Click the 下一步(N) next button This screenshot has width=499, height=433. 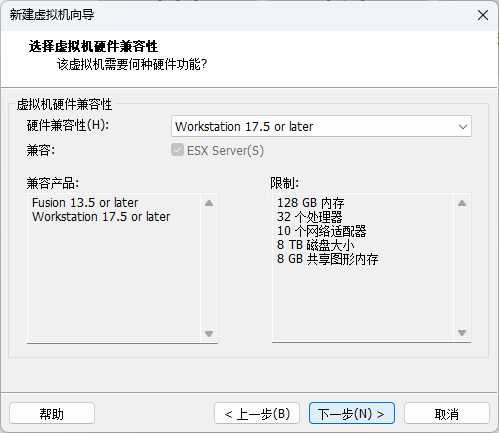click(352, 413)
